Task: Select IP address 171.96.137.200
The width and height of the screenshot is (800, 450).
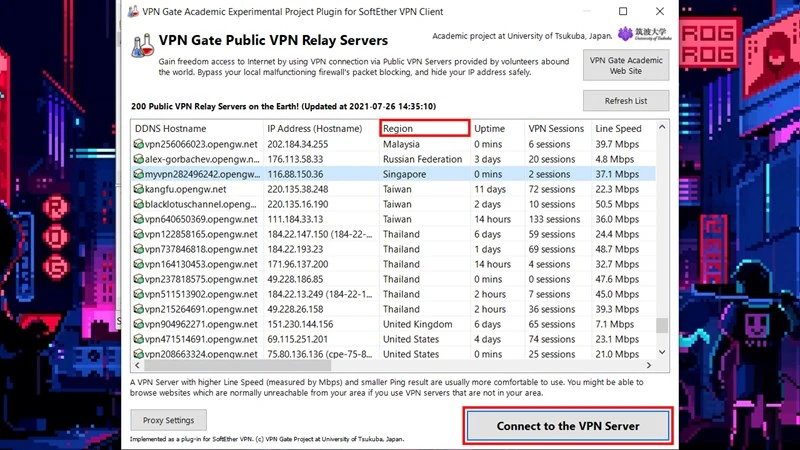Action: 298,264
